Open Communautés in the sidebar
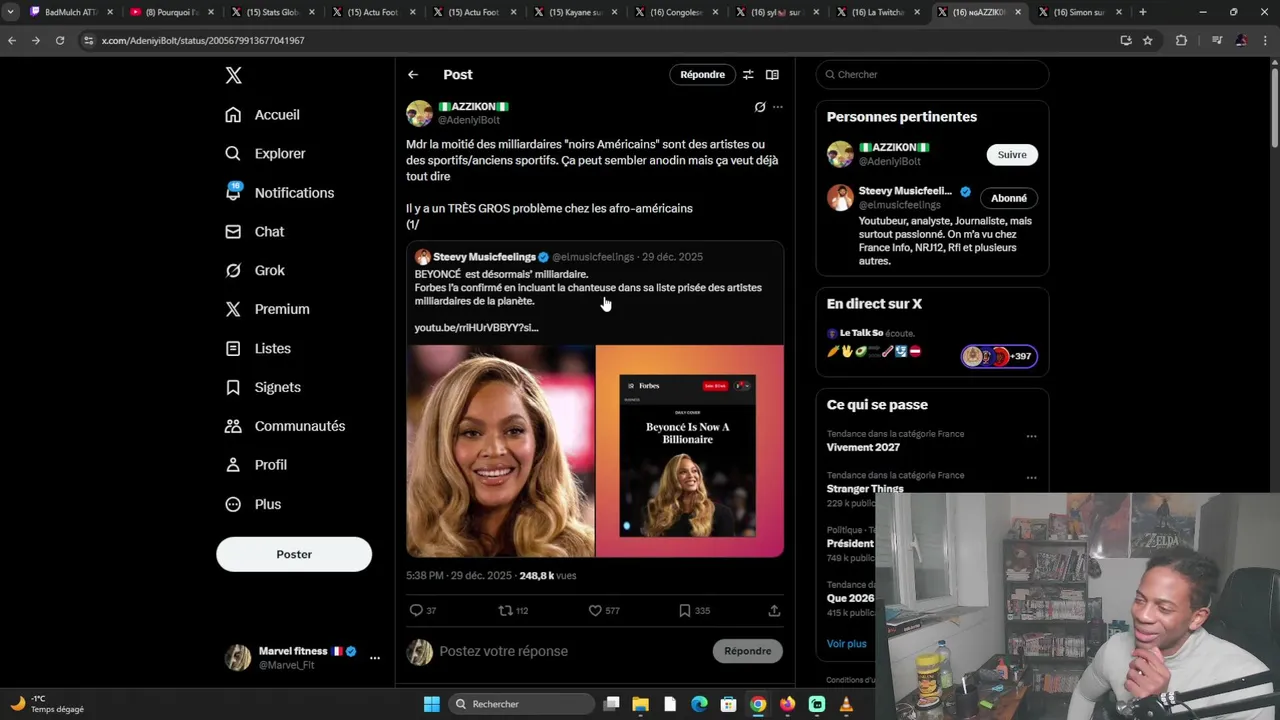1280x720 pixels. pos(285,427)
